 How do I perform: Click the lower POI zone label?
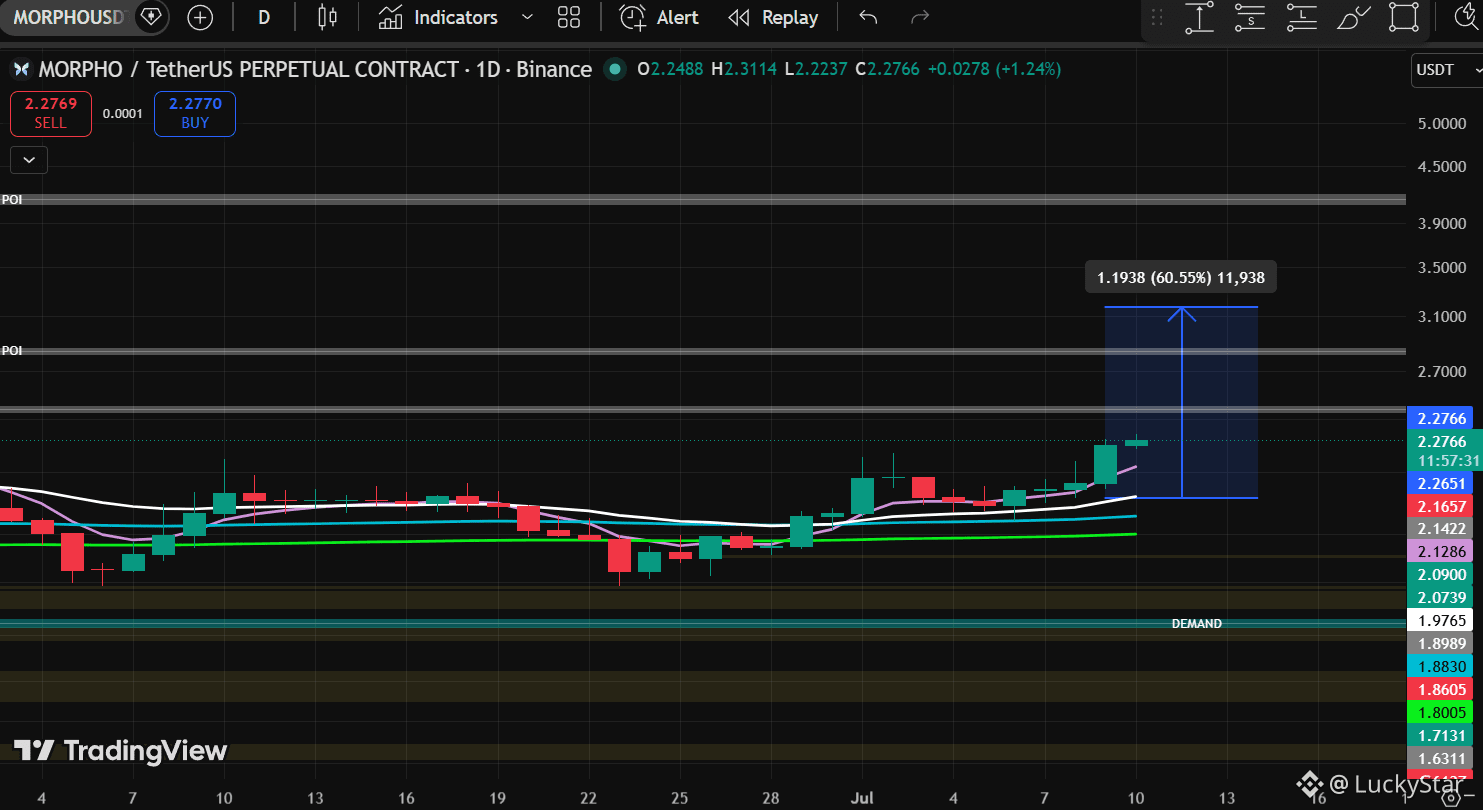[x=12, y=351]
